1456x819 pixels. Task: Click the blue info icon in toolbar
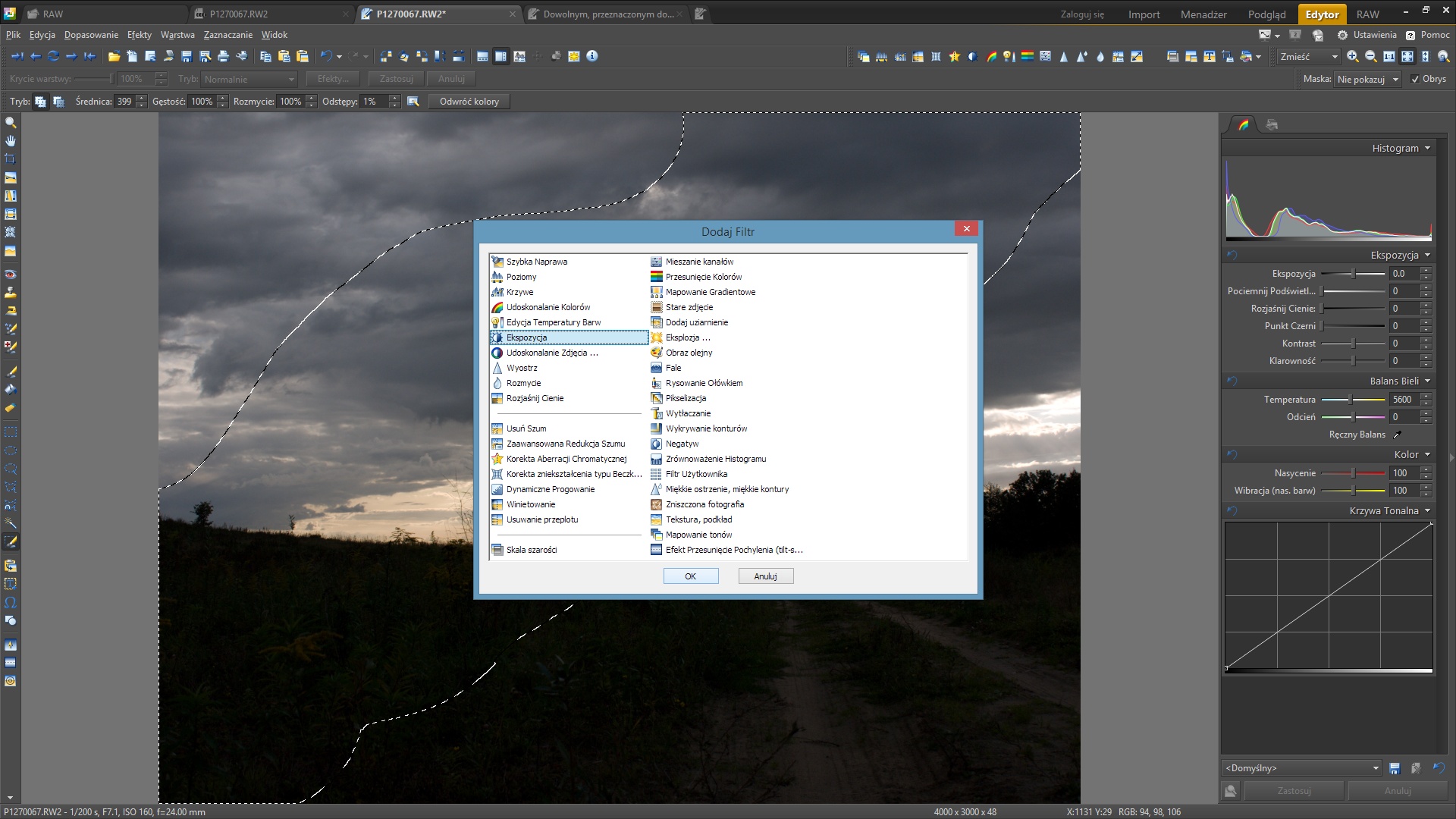tap(592, 56)
